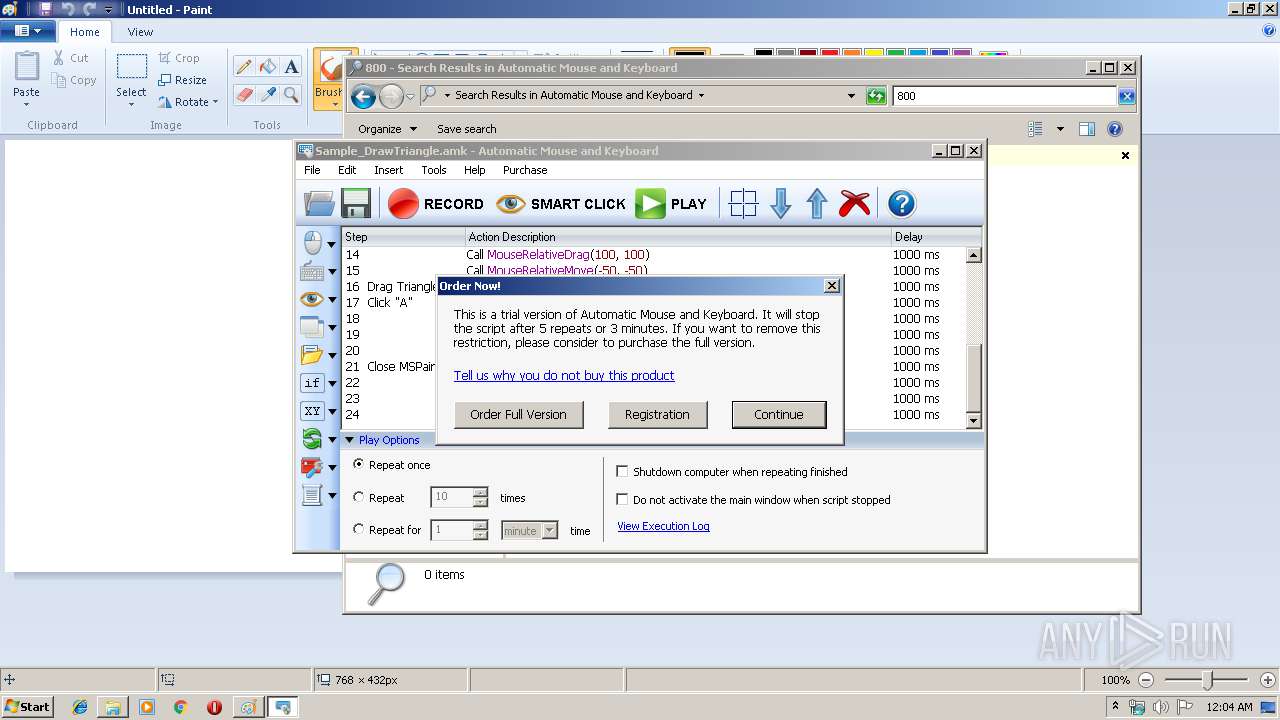
Task: Click the keyboard action sidebar icon
Action: pyautogui.click(x=312, y=271)
